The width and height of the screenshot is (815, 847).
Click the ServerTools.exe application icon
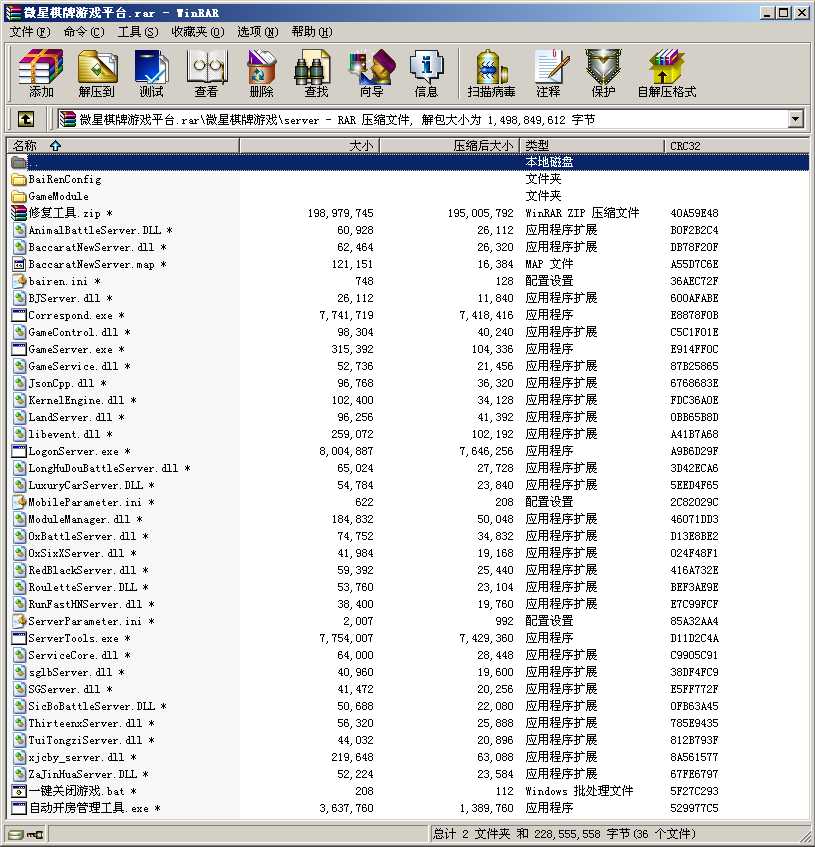tap(19, 638)
